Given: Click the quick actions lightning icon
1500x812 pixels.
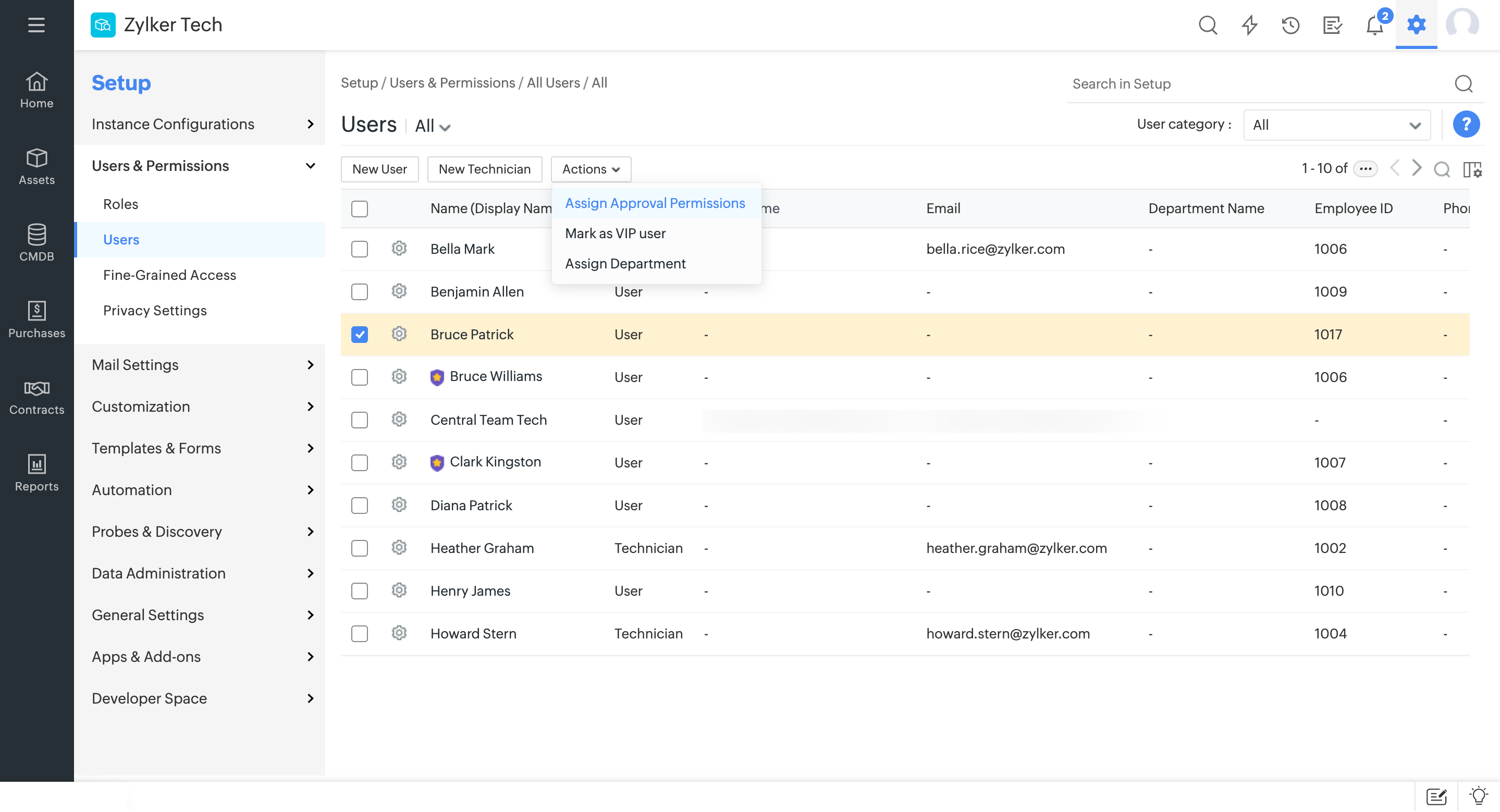Looking at the screenshot, I should pos(1249,26).
